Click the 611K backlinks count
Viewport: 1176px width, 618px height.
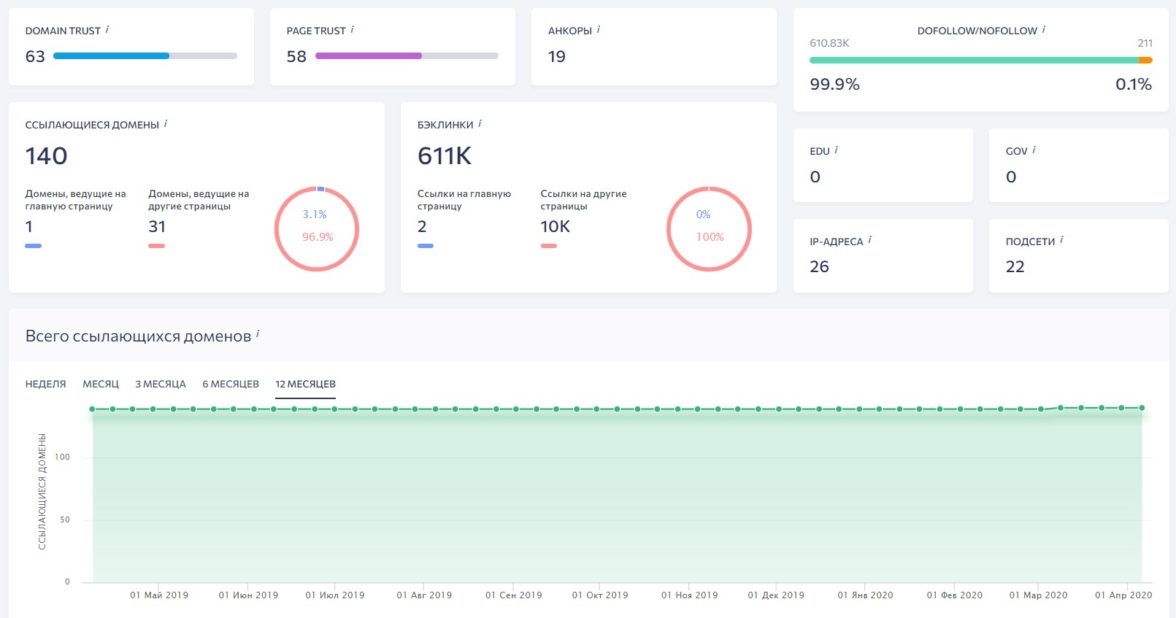(444, 156)
